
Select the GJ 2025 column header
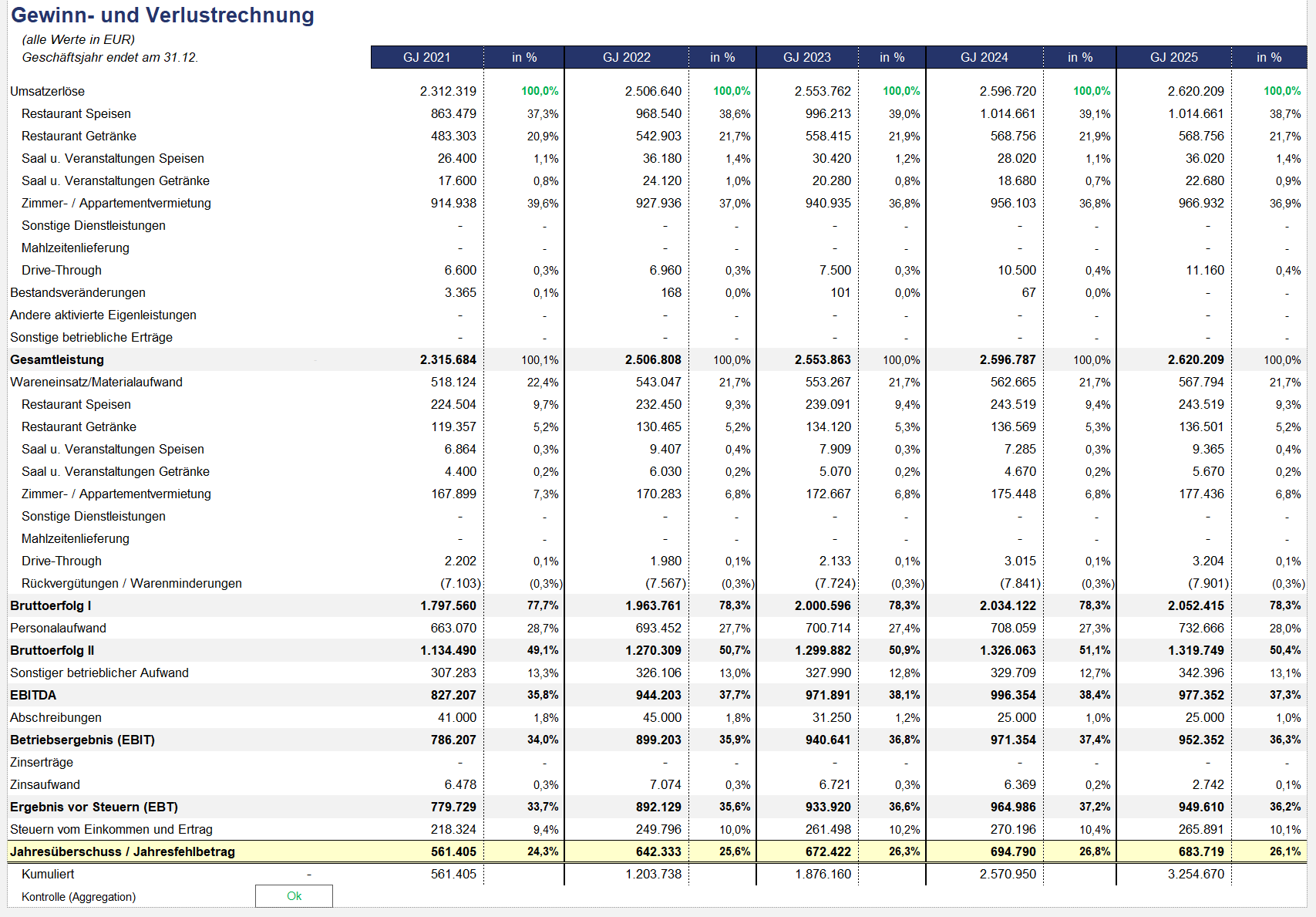pos(1173,57)
